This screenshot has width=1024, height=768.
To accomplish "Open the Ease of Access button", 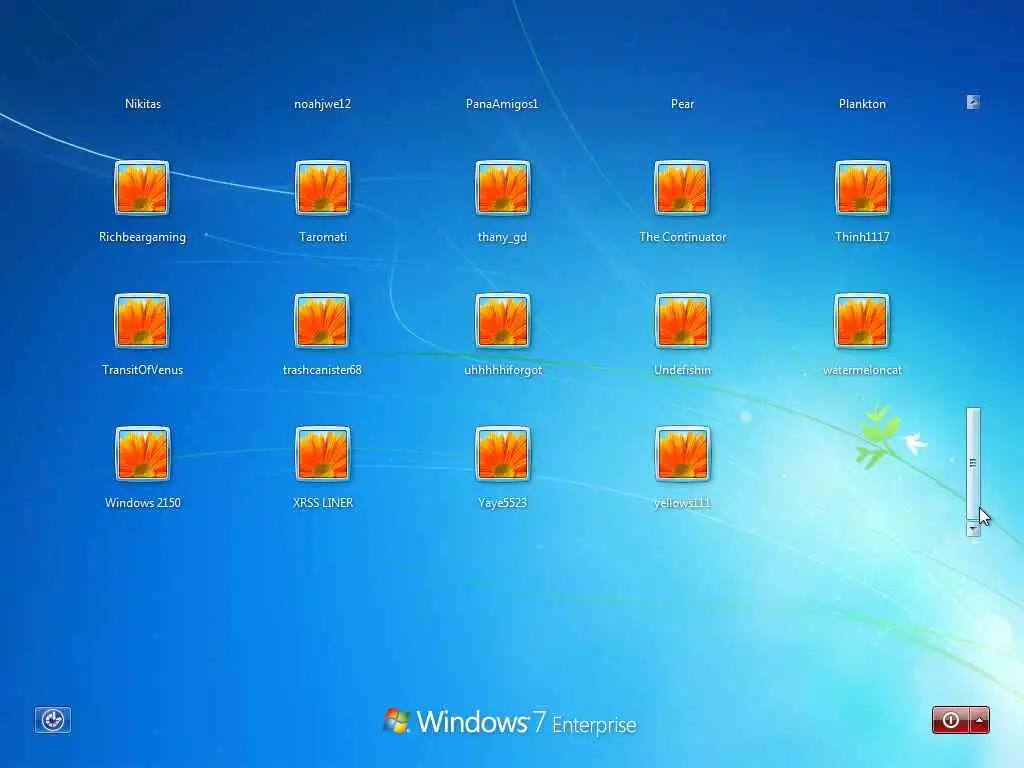I will tap(53, 720).
